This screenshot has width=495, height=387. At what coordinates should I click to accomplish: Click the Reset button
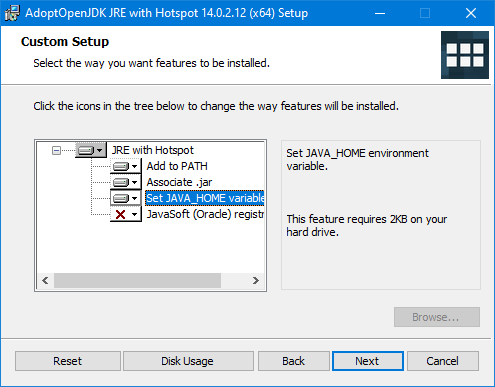coord(68,361)
